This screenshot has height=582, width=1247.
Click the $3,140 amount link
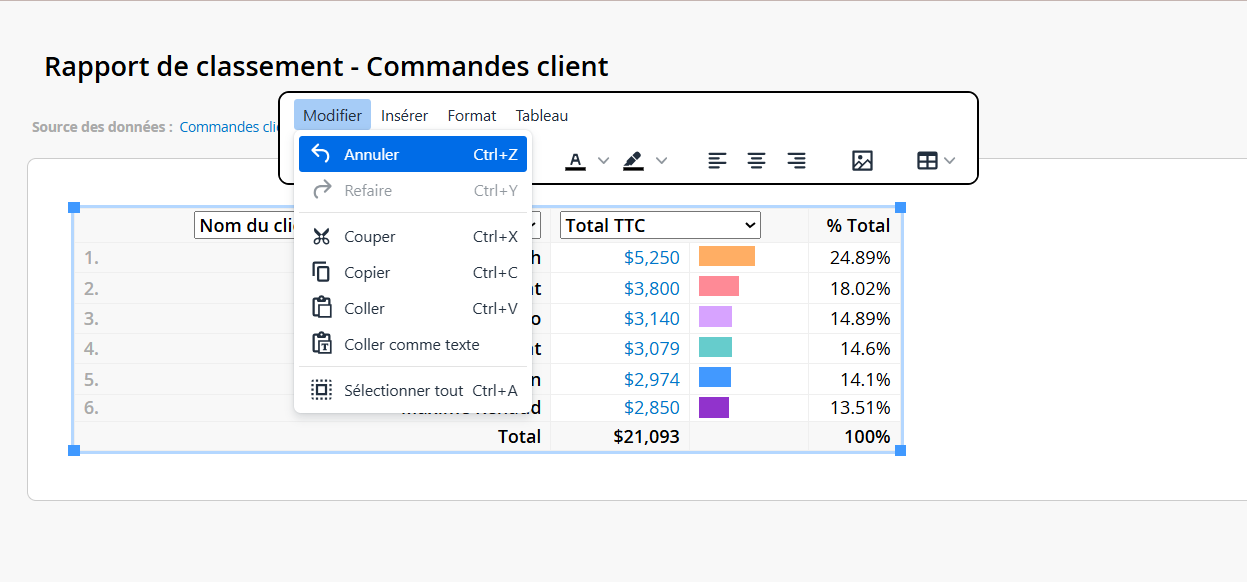click(x=652, y=318)
